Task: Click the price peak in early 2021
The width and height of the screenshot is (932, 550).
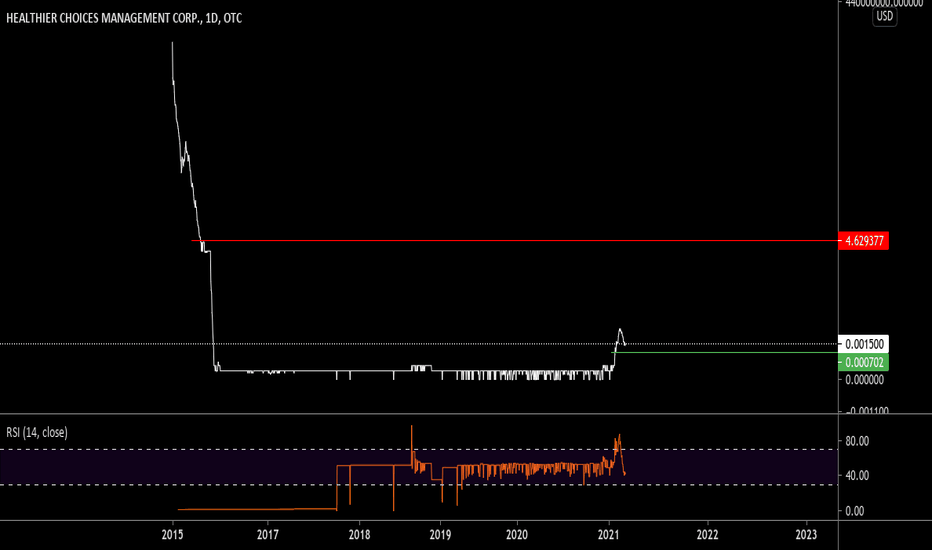Action: (x=620, y=329)
